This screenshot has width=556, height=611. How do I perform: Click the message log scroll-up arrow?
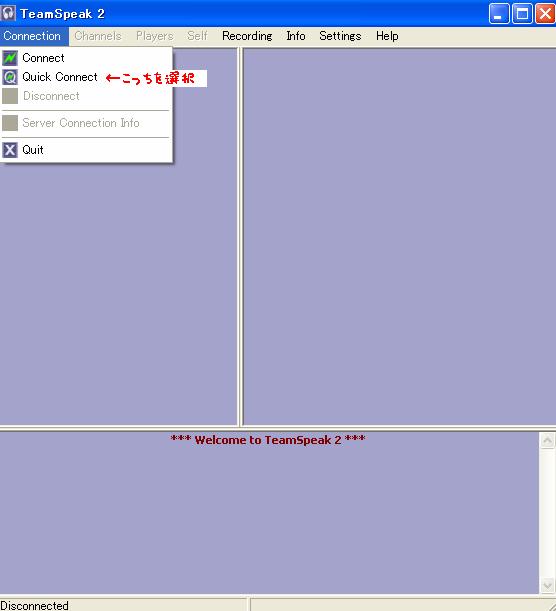(547, 441)
